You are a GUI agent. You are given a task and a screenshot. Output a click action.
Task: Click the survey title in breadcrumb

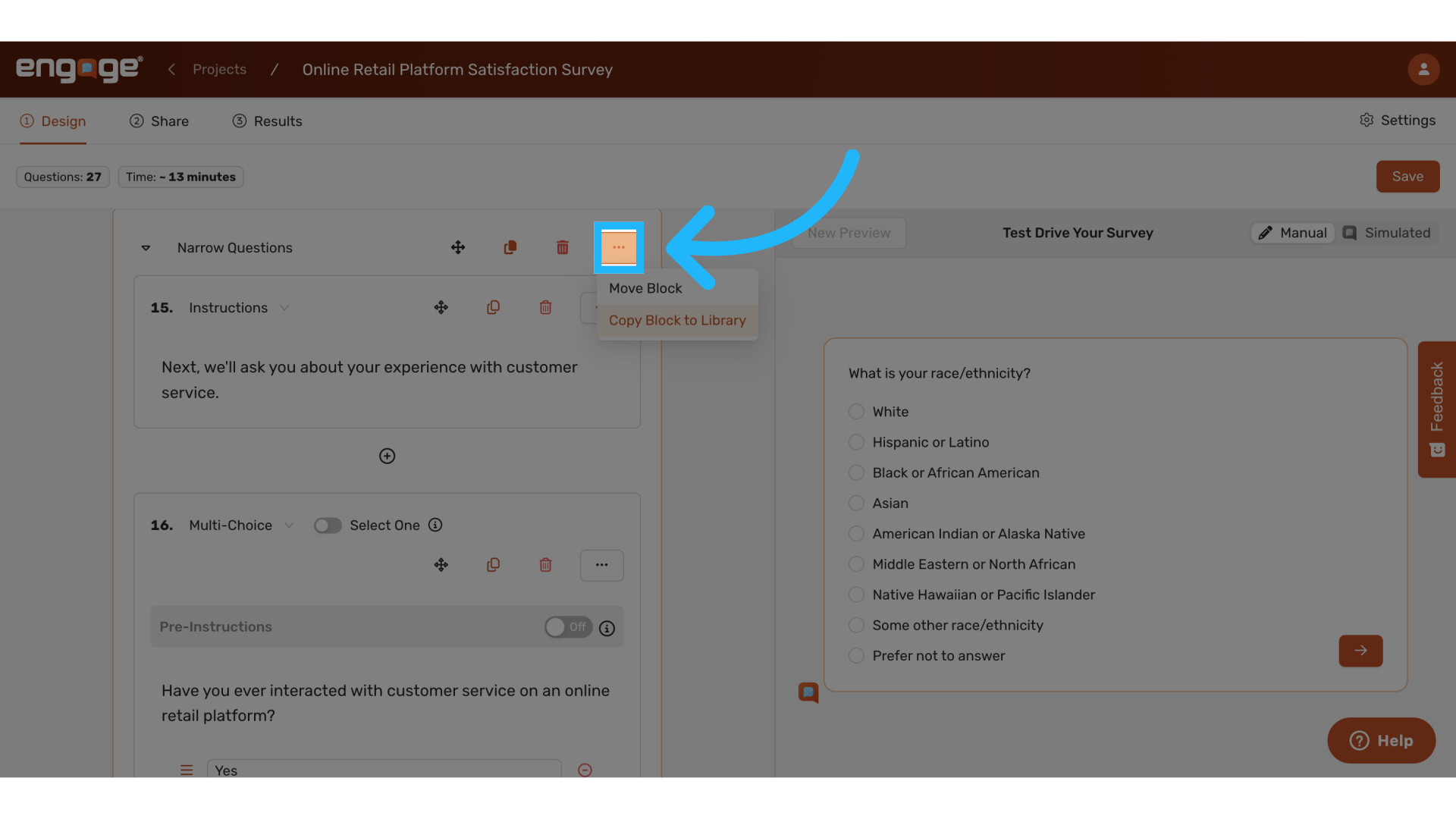coord(457,70)
